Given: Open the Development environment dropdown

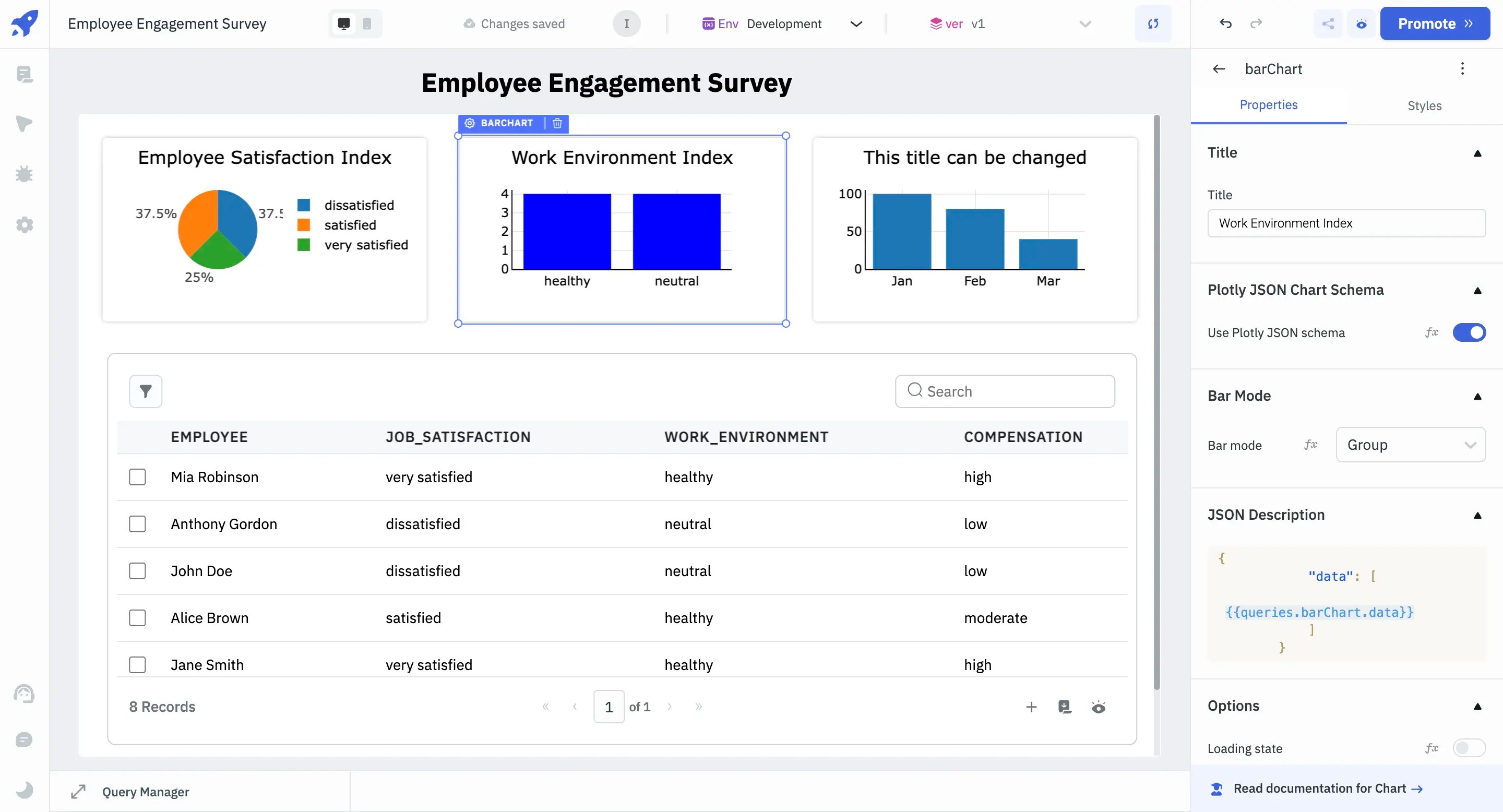Looking at the screenshot, I should pos(856,24).
